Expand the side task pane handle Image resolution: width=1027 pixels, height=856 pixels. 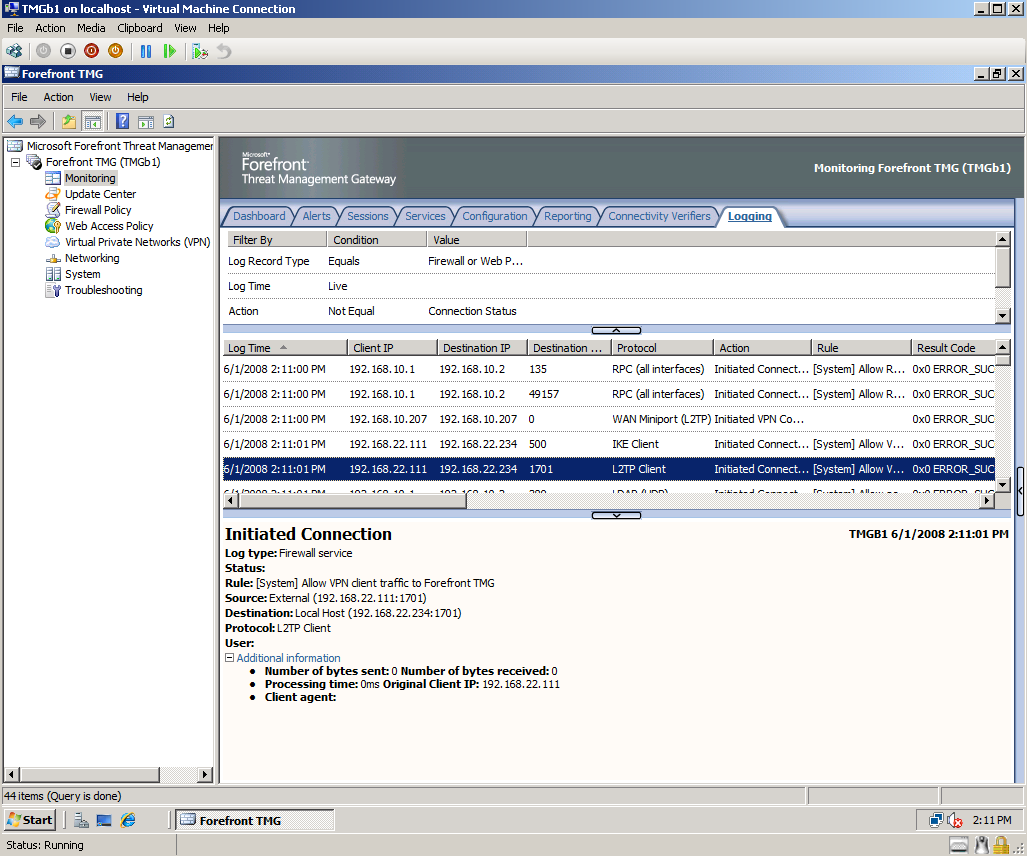tap(1020, 491)
